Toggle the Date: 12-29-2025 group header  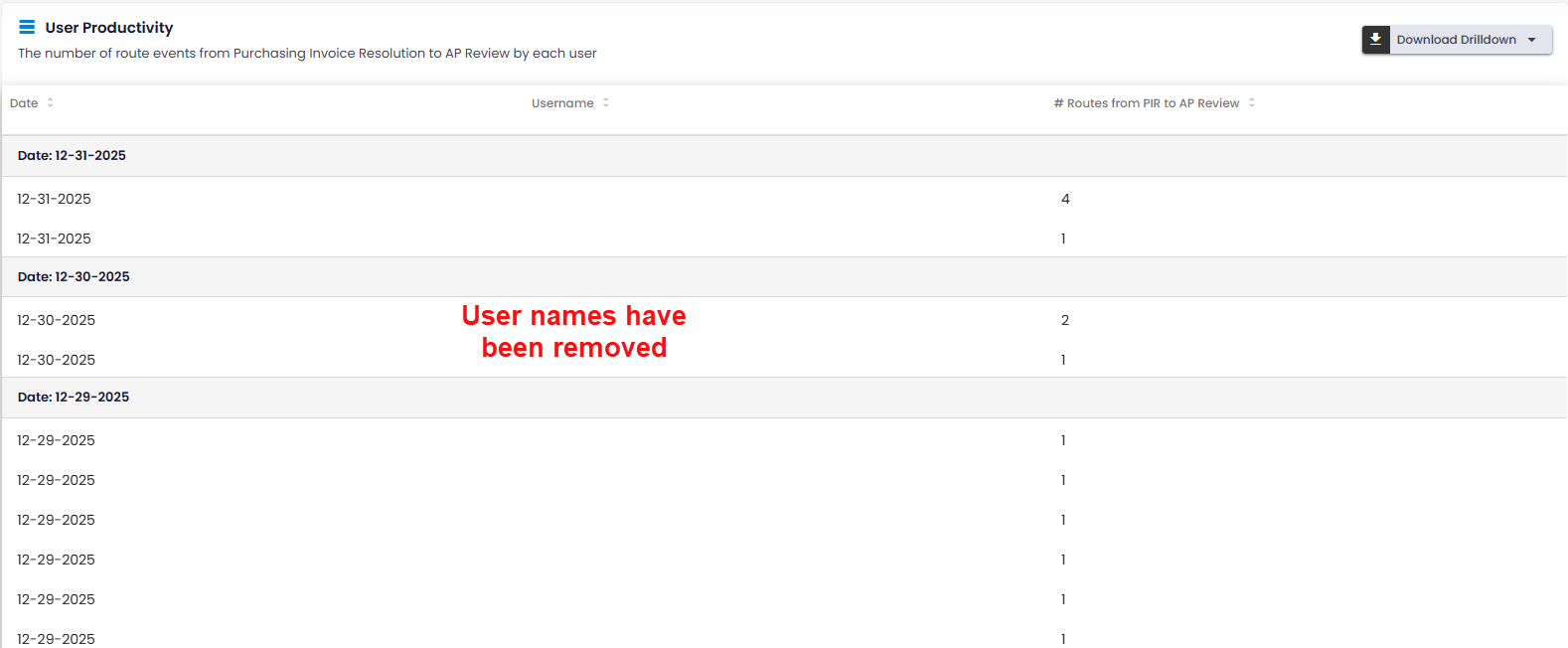[74, 398]
